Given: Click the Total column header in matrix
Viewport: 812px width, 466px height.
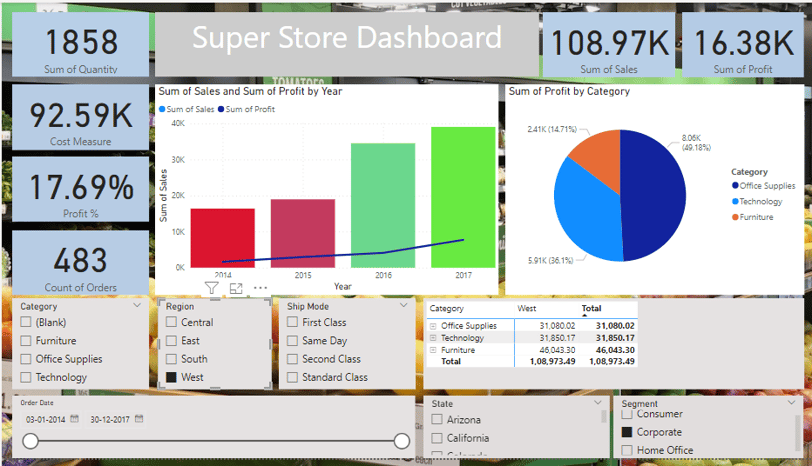Looking at the screenshot, I should (x=591, y=309).
